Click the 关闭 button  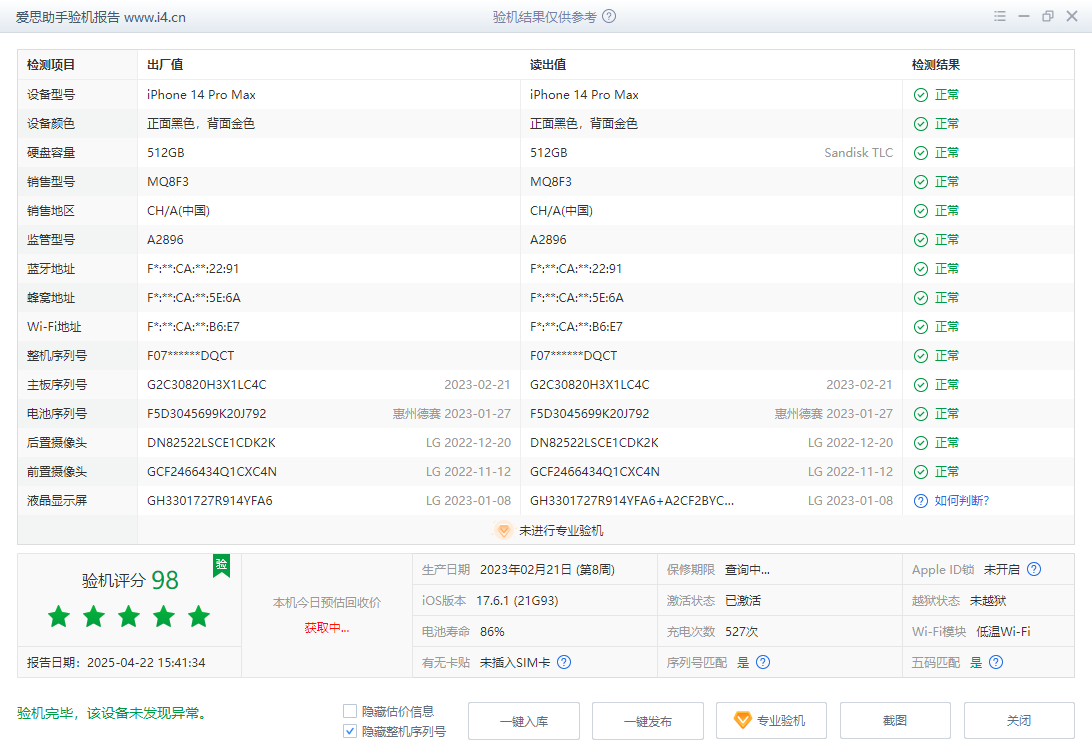(x=1019, y=720)
